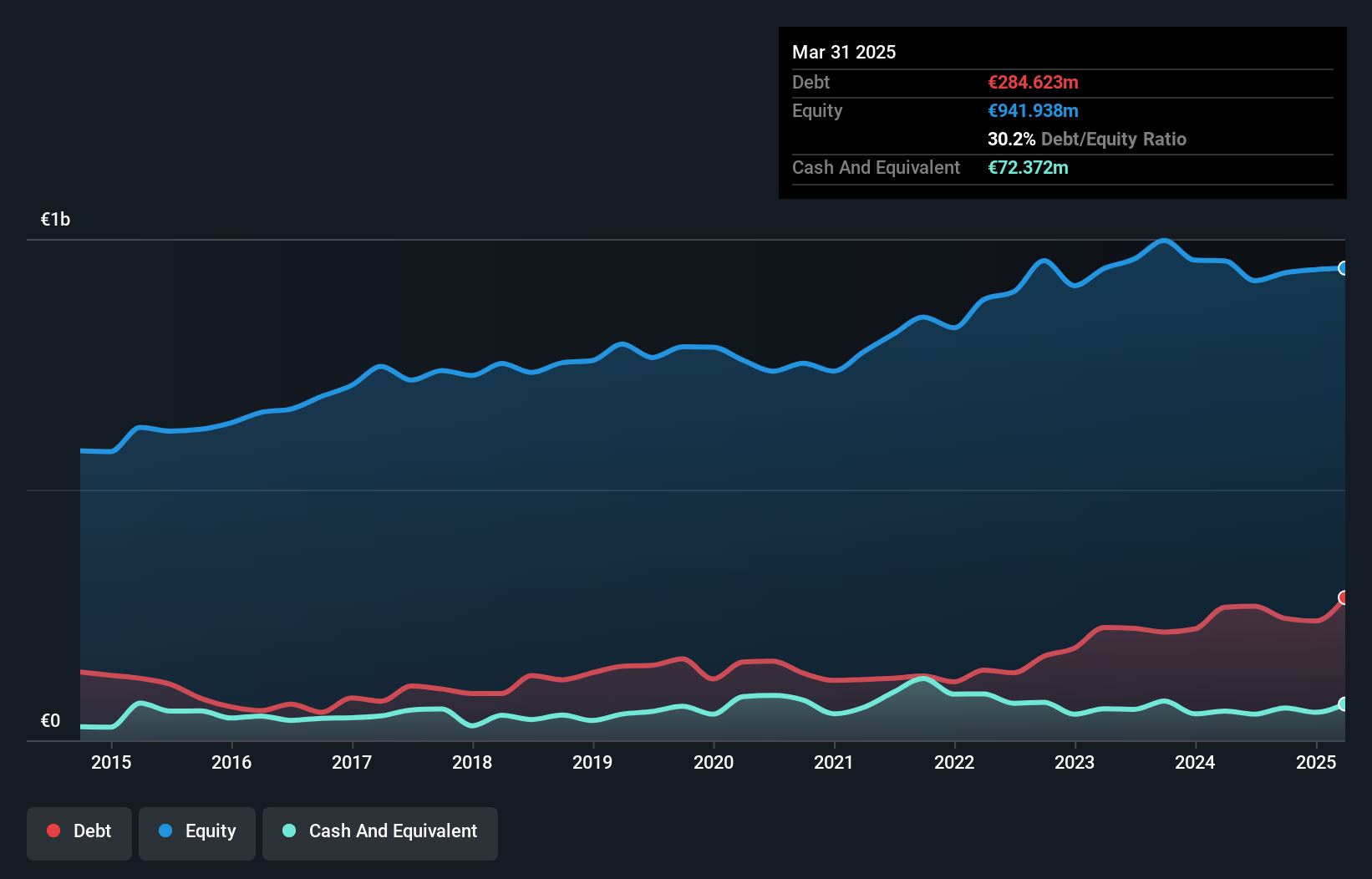The width and height of the screenshot is (1372, 879).
Task: Click the blue Equity legend dot
Action: click(165, 831)
